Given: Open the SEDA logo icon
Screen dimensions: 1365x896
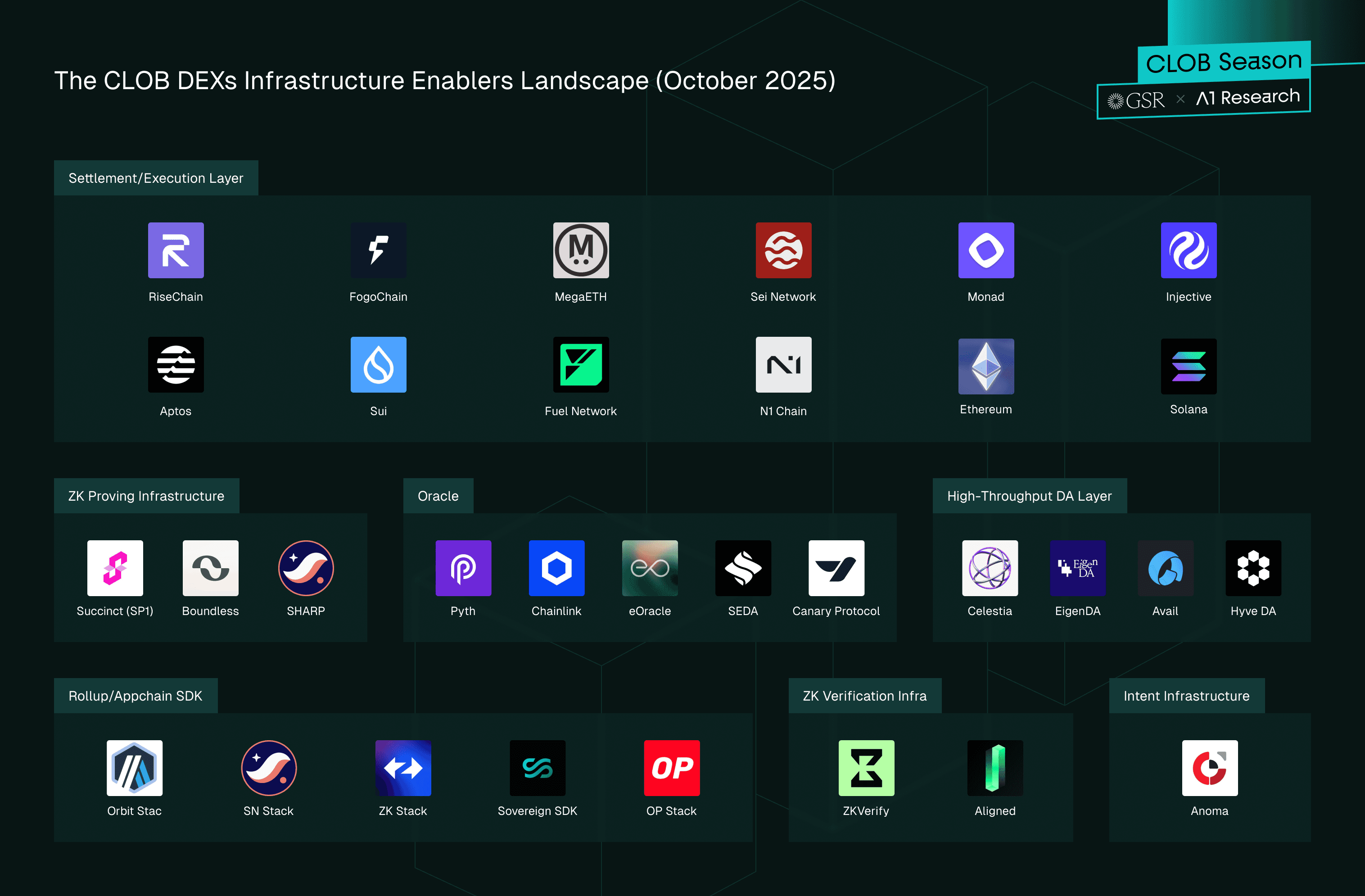Looking at the screenshot, I should pos(743,568).
